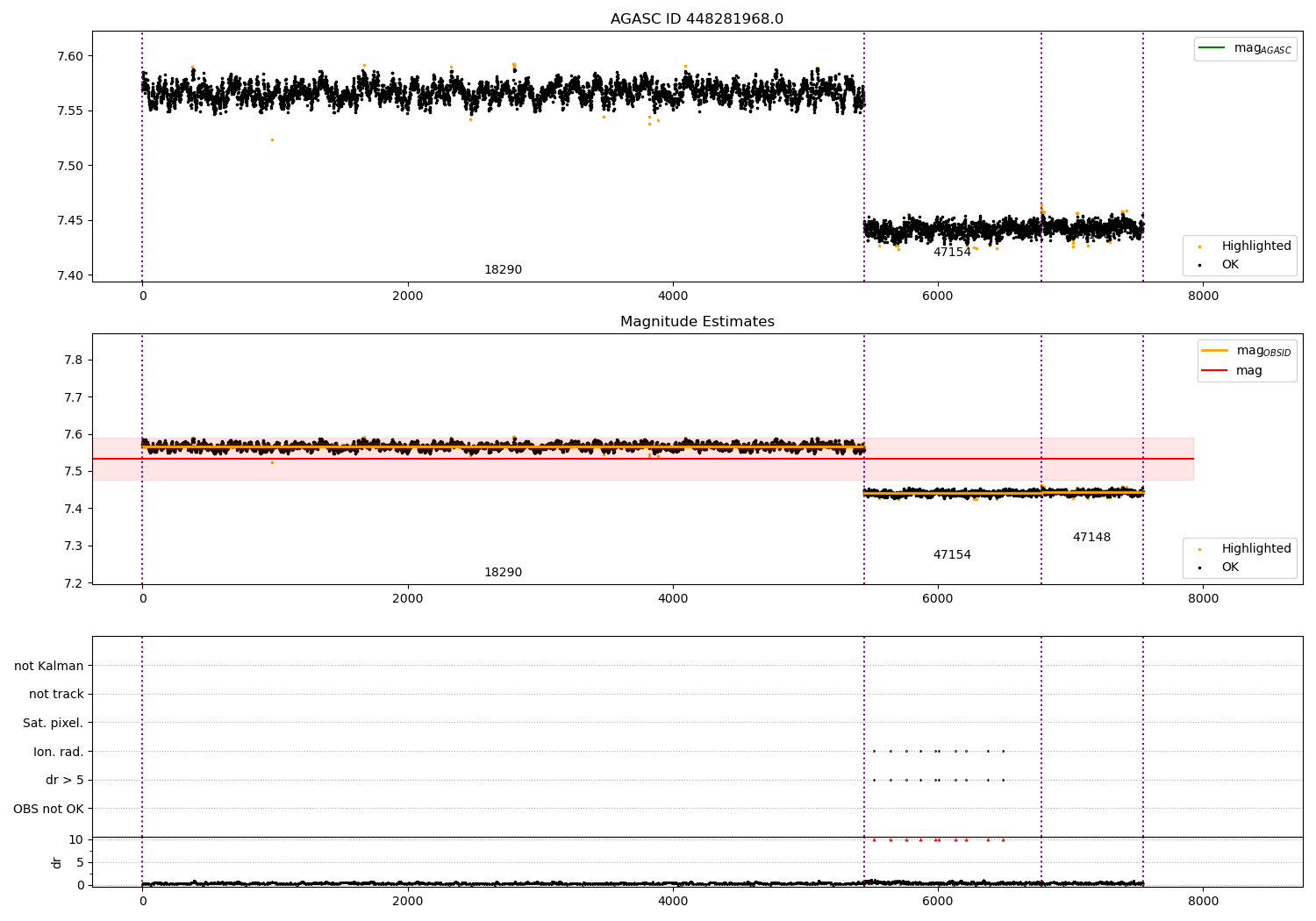The image size is (1316, 921).
Task: Click the 7.60 y-axis tick label
Action: 69,56
